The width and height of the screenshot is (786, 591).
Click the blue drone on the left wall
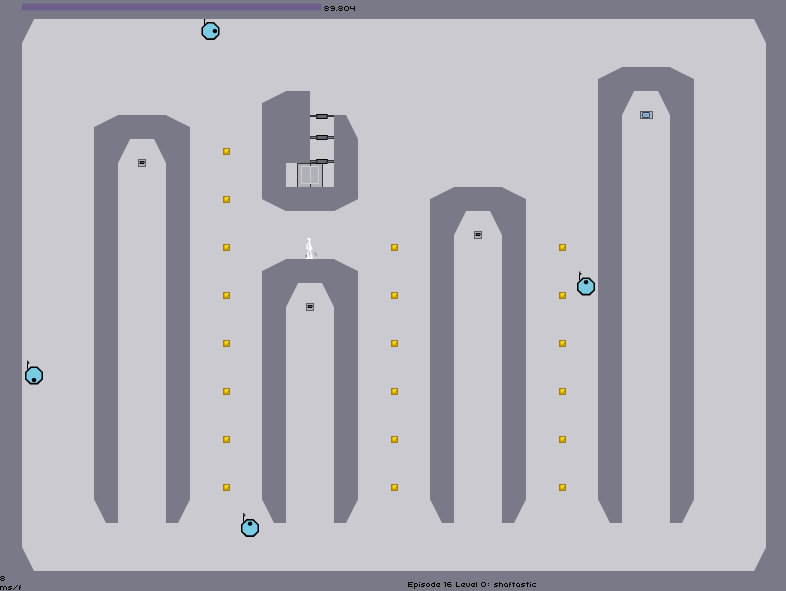34,375
